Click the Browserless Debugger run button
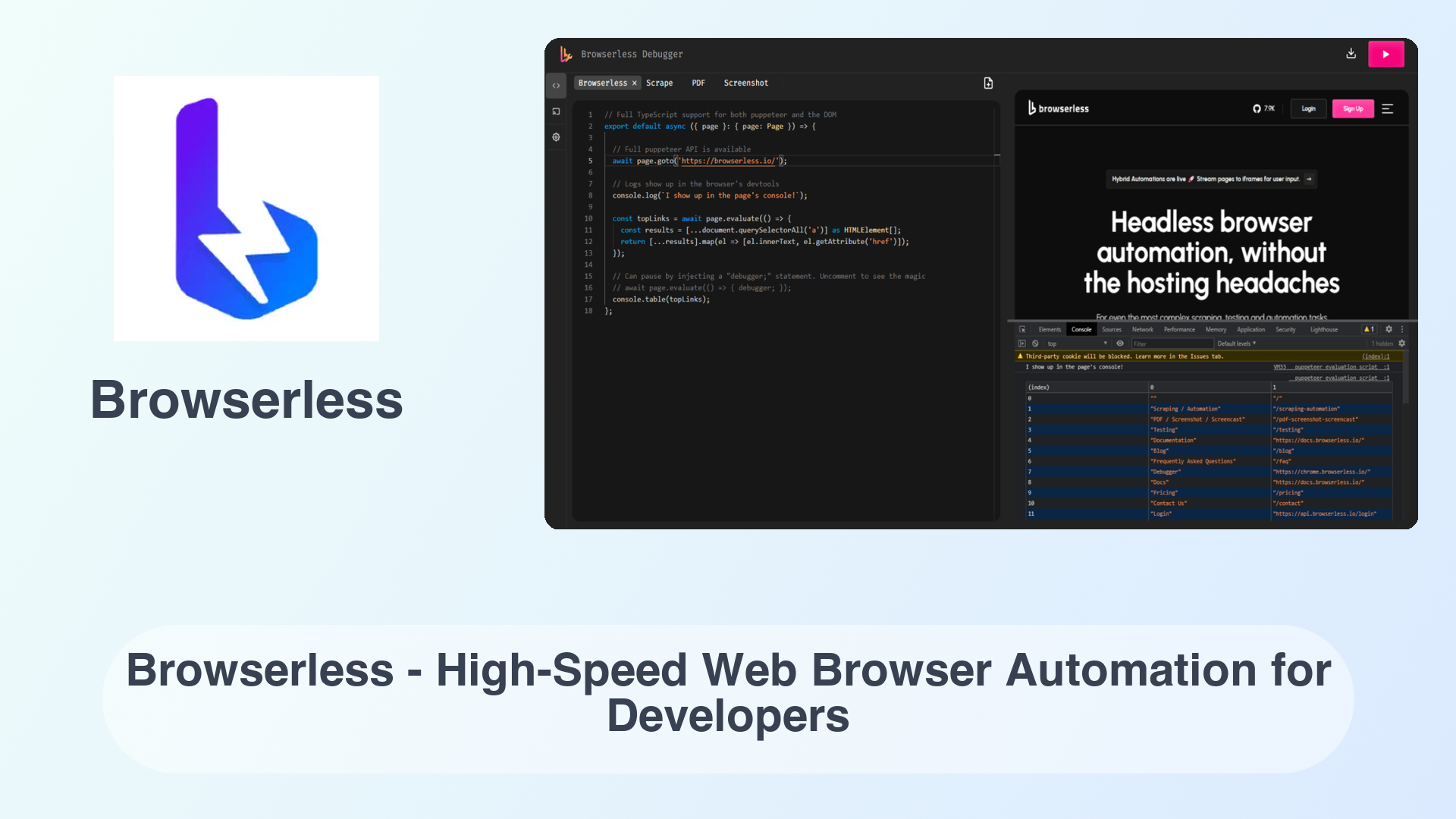Viewport: 1456px width, 819px height. tap(1386, 54)
